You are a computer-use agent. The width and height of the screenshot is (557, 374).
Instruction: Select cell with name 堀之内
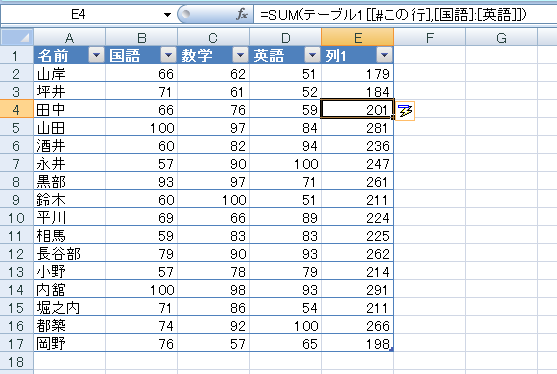pyautogui.click(x=70, y=308)
